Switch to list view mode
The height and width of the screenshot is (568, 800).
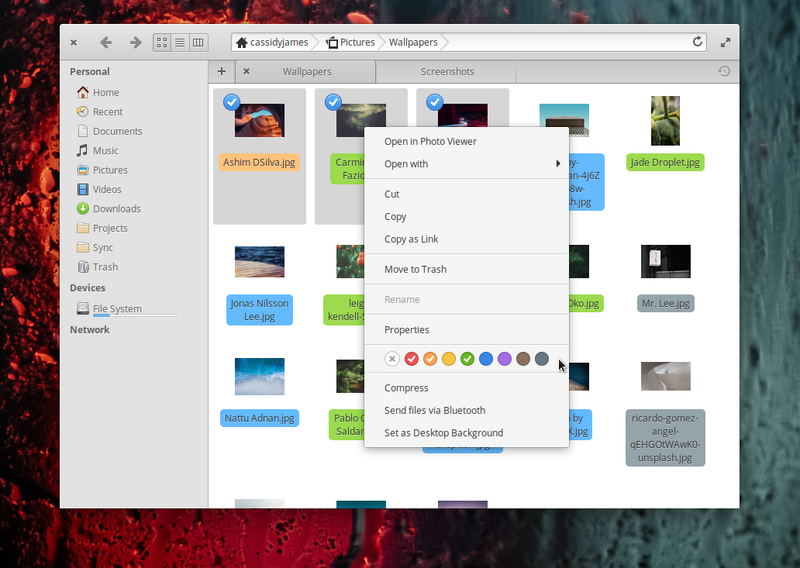(x=180, y=42)
